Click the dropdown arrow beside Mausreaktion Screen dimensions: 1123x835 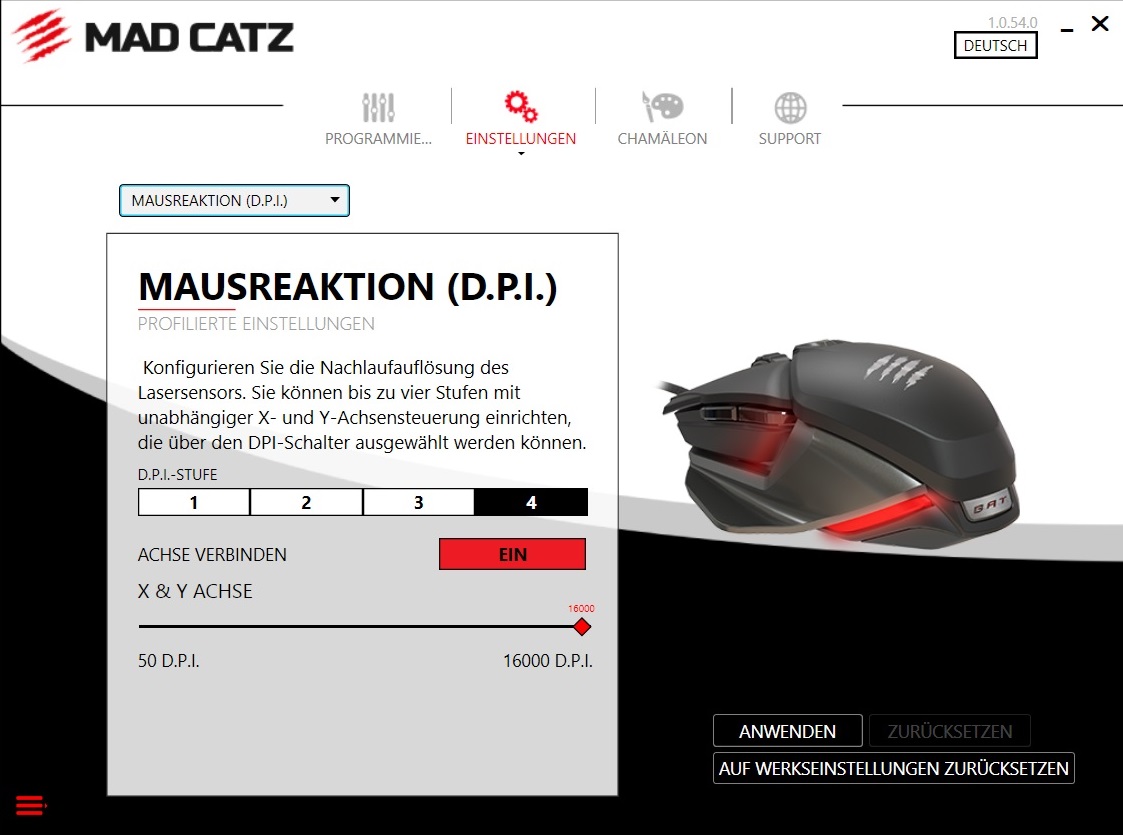[x=334, y=200]
